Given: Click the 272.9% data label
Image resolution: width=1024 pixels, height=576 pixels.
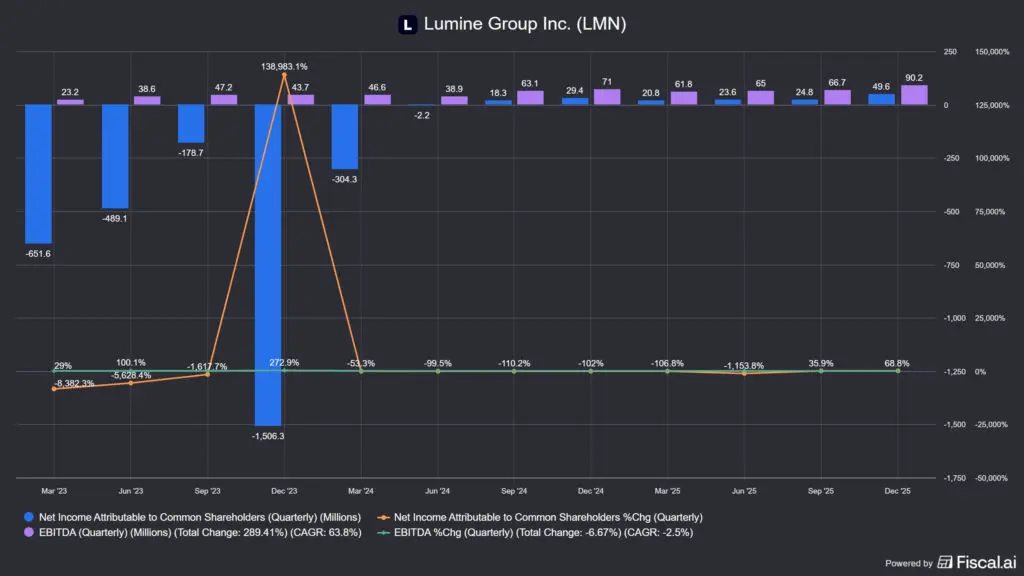Looking at the screenshot, I should (284, 362).
